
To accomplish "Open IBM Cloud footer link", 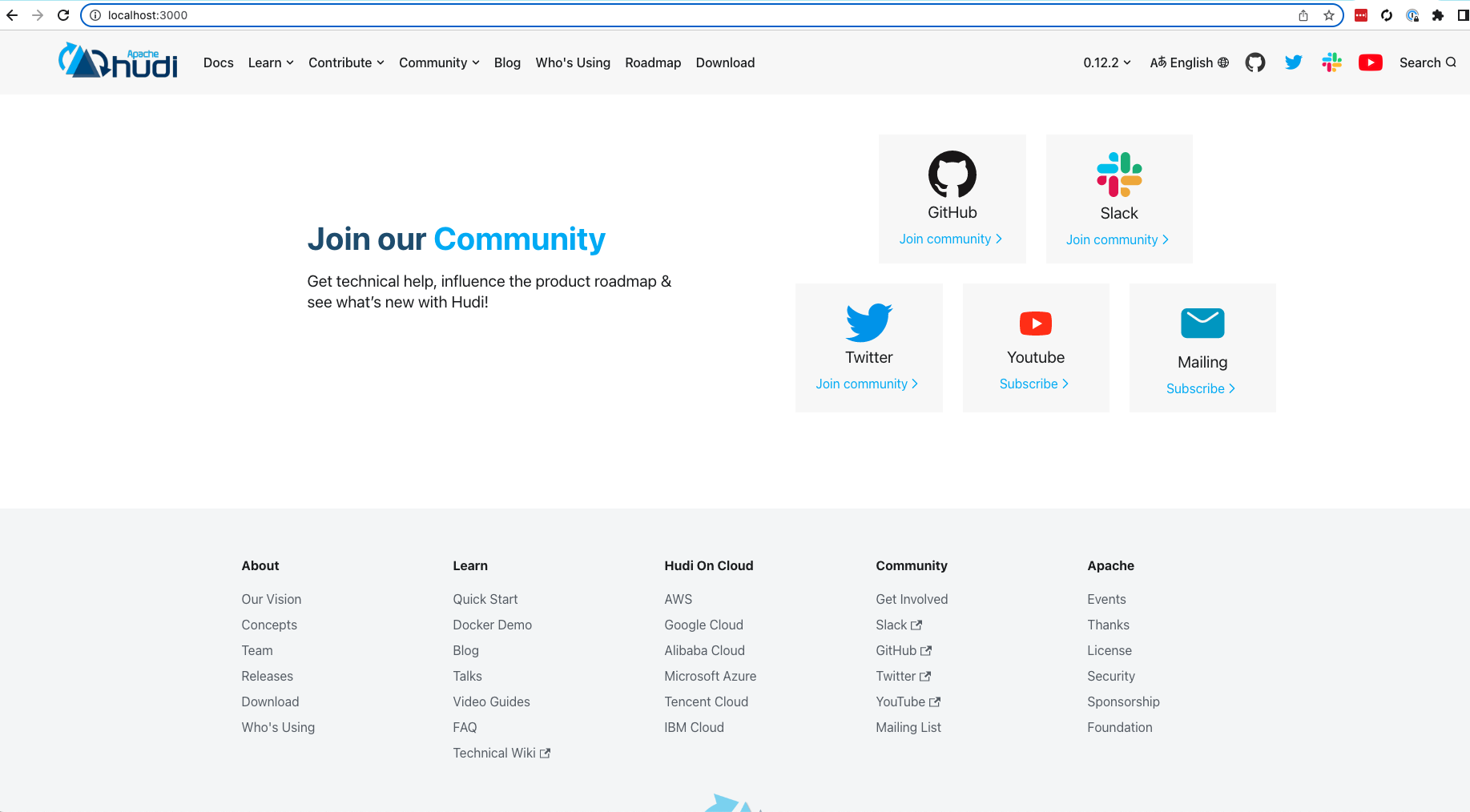I will click(x=695, y=727).
